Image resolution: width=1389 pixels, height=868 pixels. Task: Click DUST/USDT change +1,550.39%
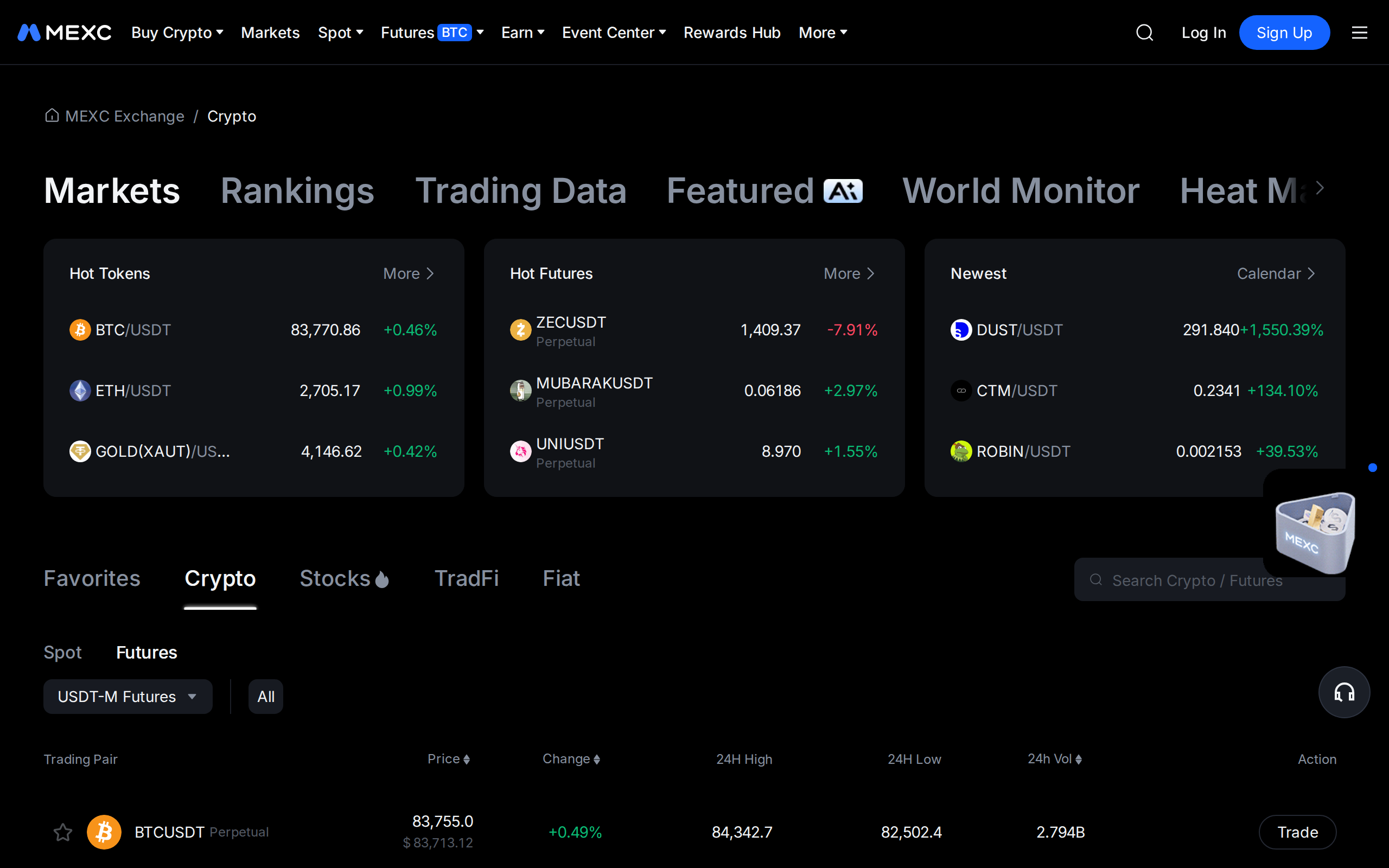tap(1281, 329)
